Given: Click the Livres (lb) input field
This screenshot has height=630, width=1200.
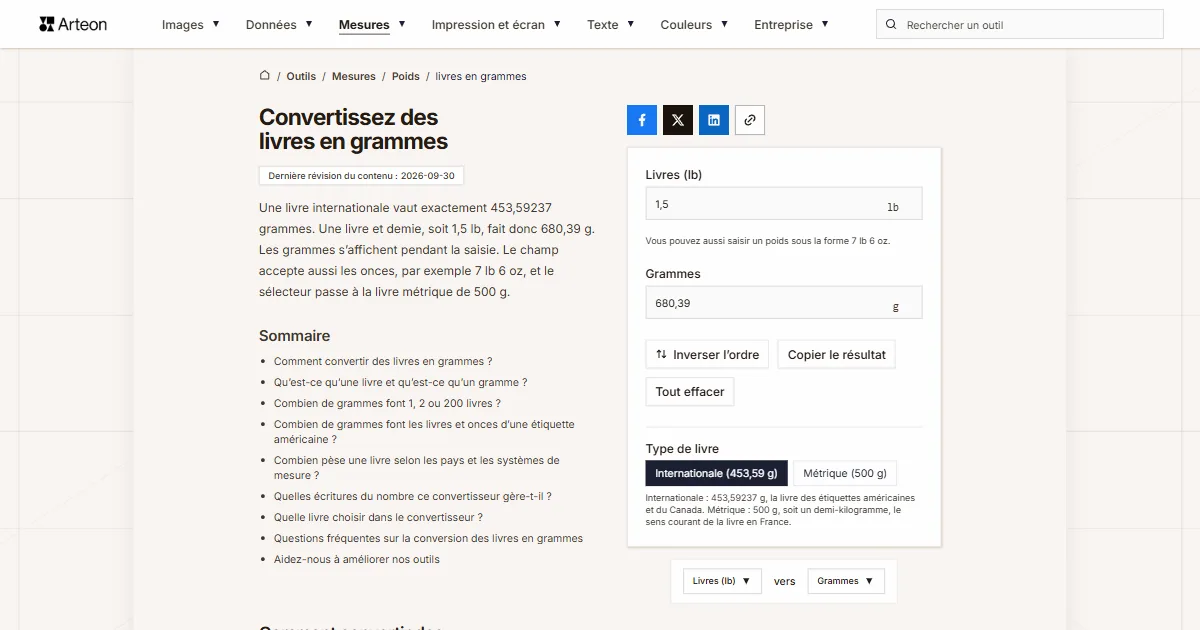Looking at the screenshot, I should (x=784, y=204).
